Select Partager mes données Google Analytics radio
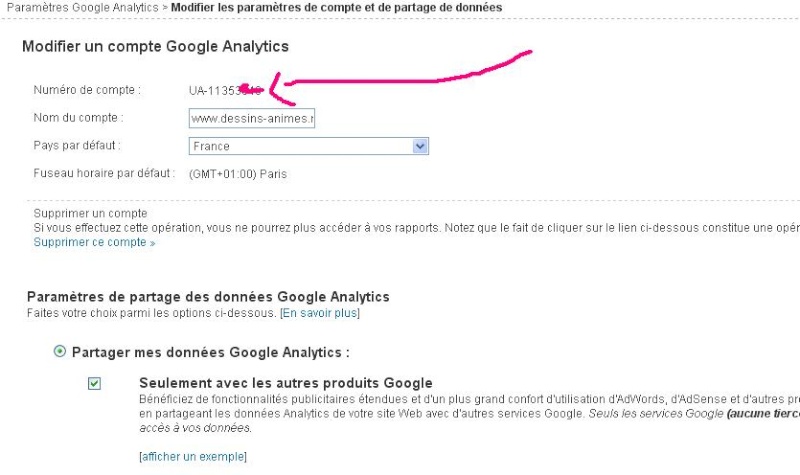This screenshot has width=800, height=475. pos(60,352)
